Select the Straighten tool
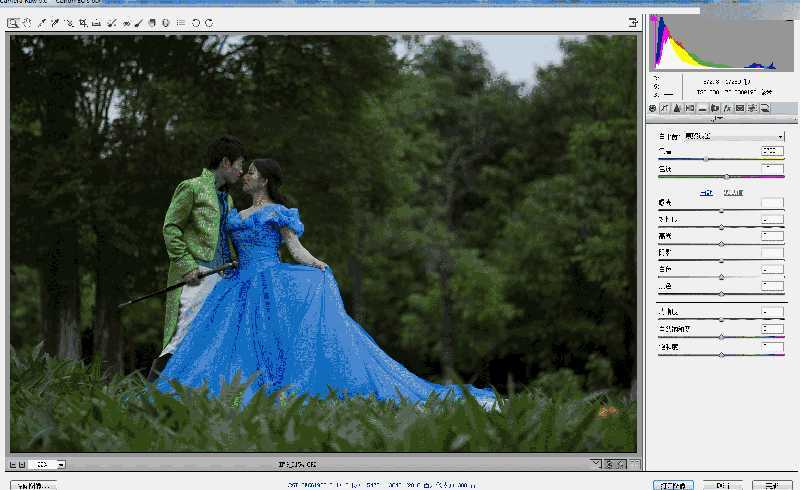Viewport: 800px width, 490px height. (x=96, y=23)
